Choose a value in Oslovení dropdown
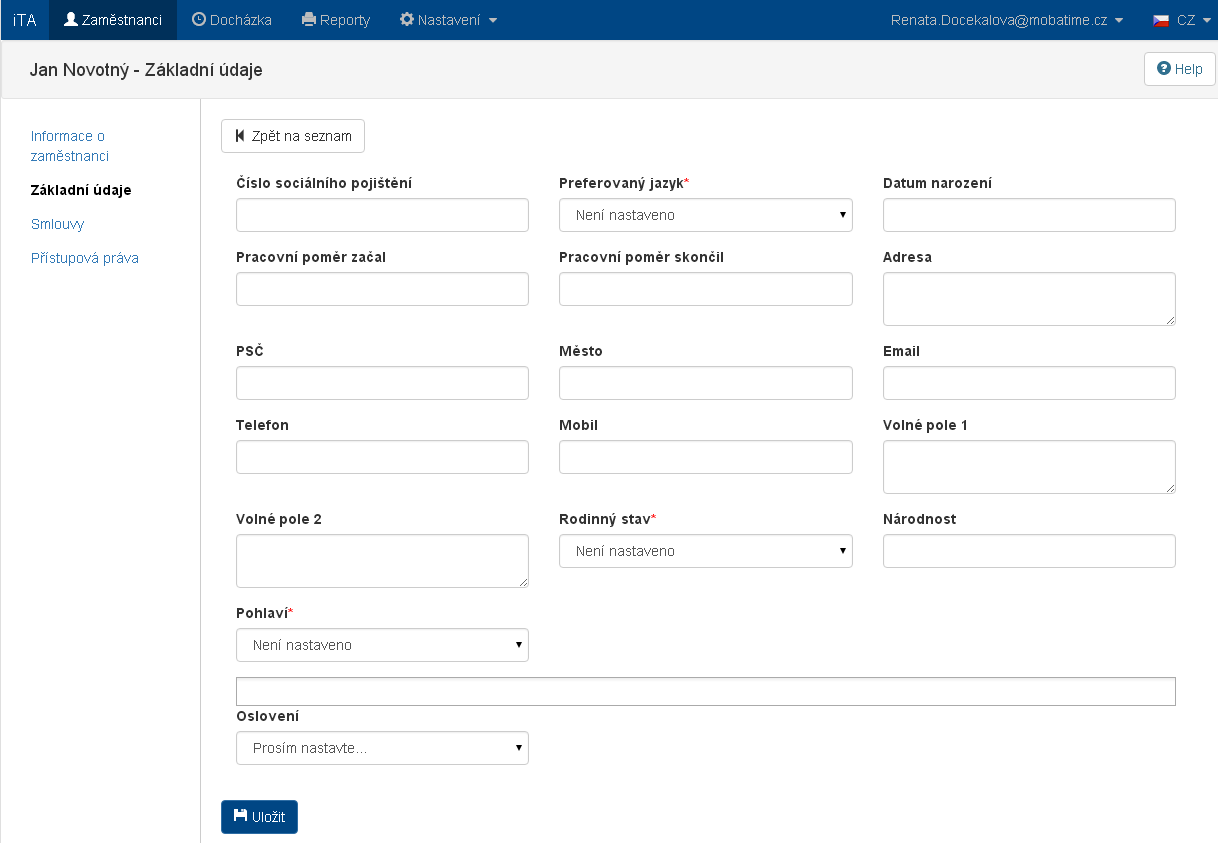The height and width of the screenshot is (843, 1218). coord(382,748)
